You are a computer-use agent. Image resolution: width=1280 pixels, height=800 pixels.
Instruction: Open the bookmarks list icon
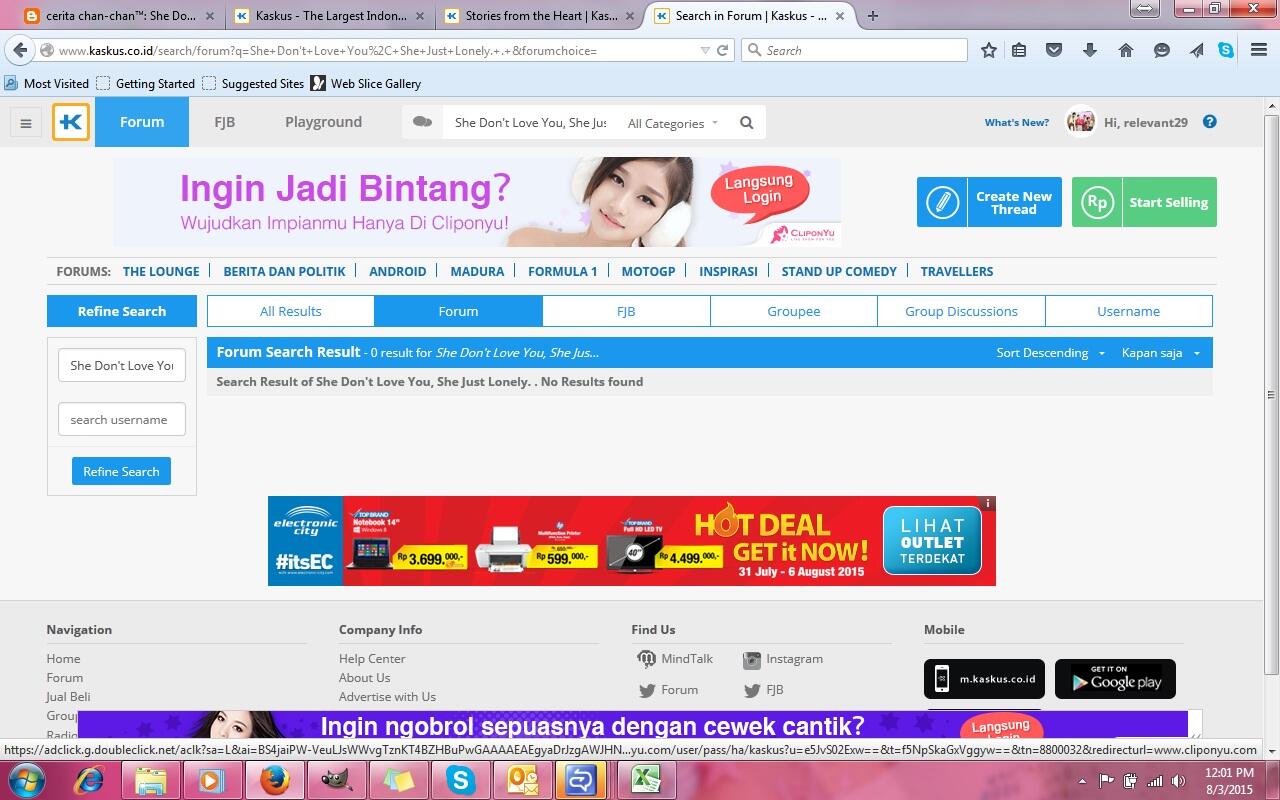click(1019, 50)
